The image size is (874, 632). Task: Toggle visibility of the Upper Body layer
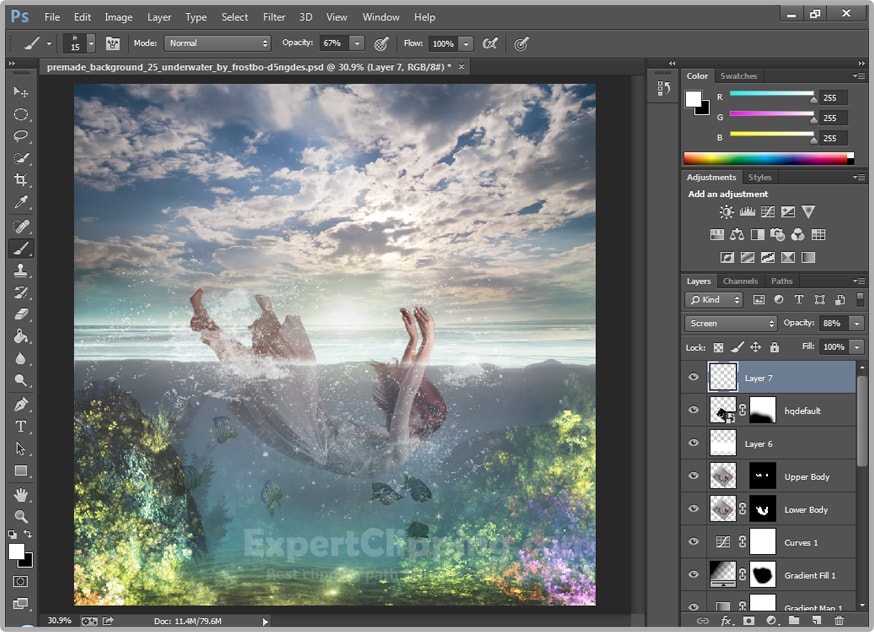click(x=693, y=476)
